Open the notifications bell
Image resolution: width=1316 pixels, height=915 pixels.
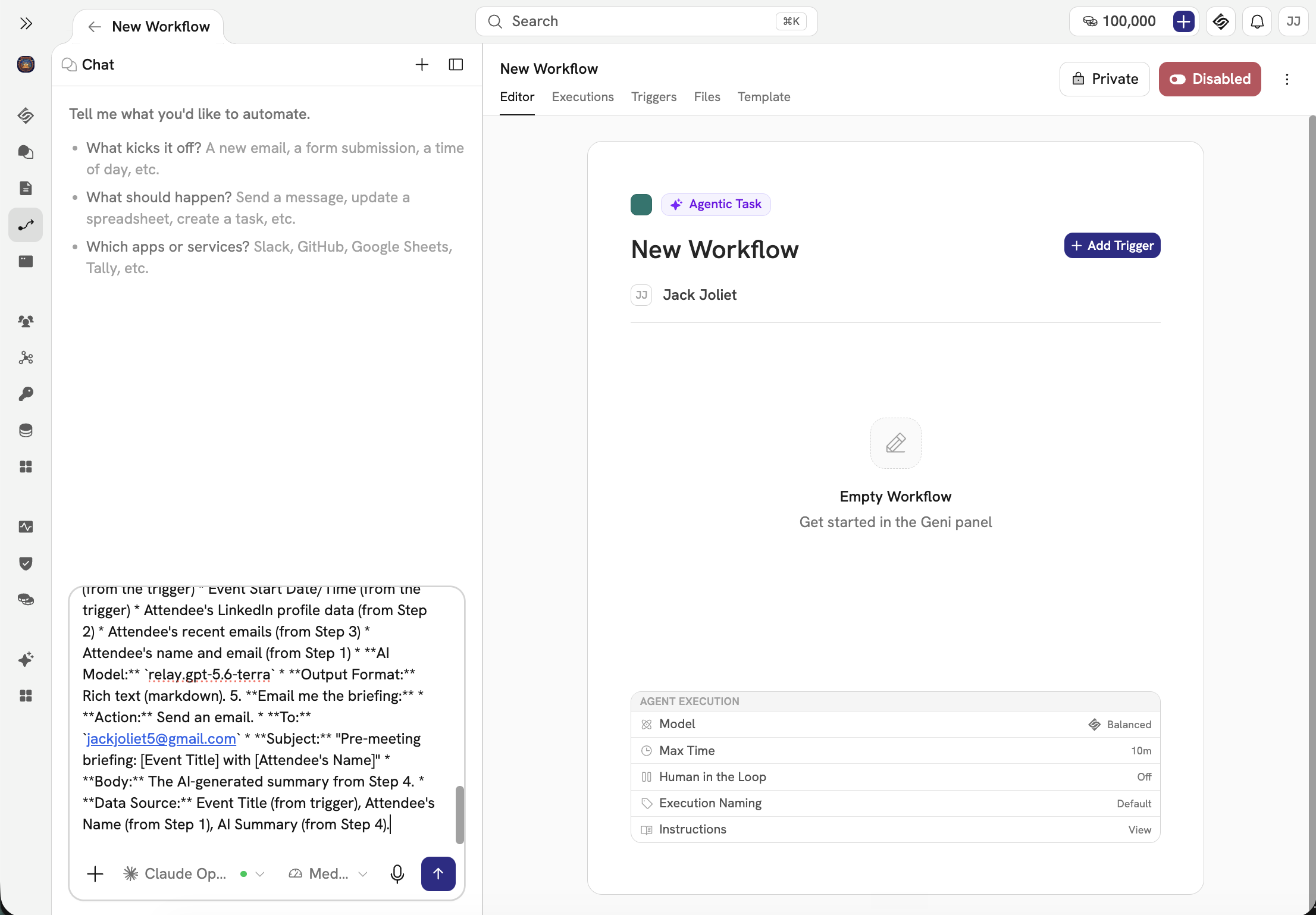pyautogui.click(x=1257, y=21)
